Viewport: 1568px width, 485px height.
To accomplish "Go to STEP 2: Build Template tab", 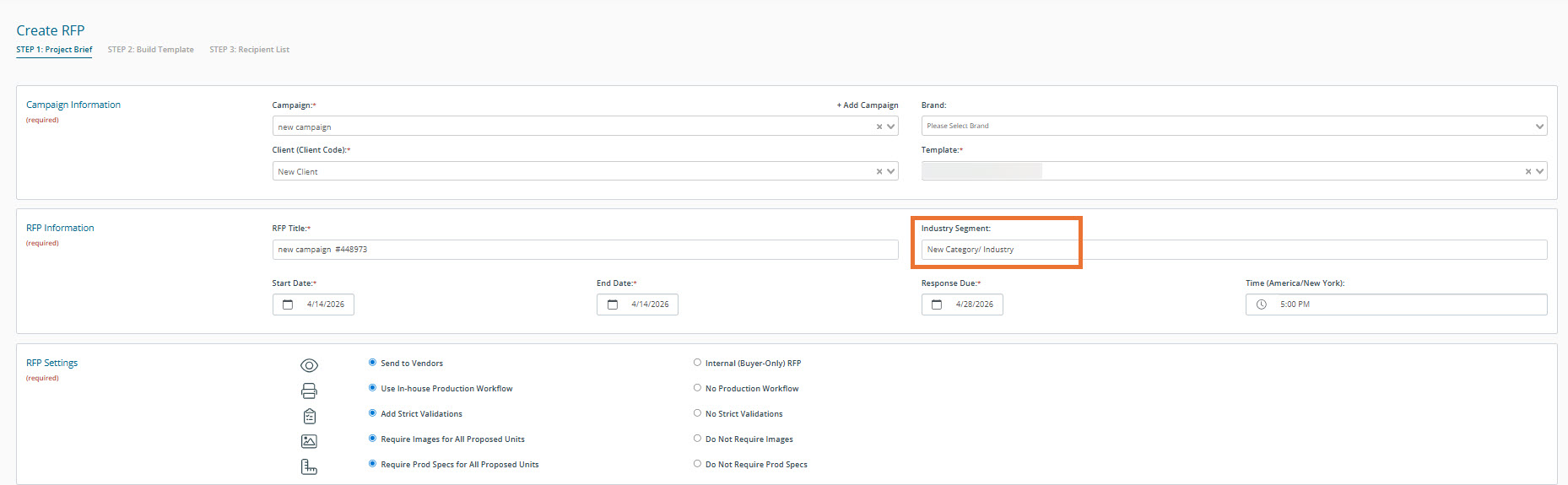I will pos(150,50).
